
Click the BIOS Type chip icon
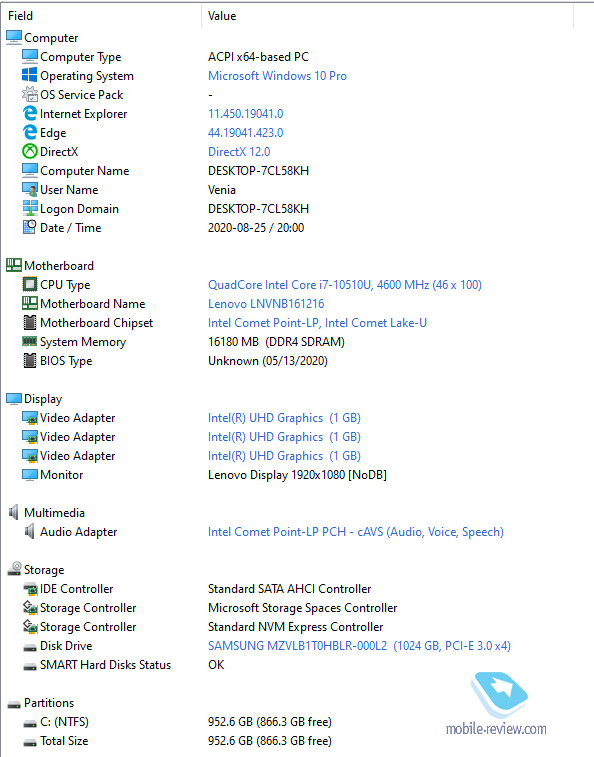tap(29, 361)
